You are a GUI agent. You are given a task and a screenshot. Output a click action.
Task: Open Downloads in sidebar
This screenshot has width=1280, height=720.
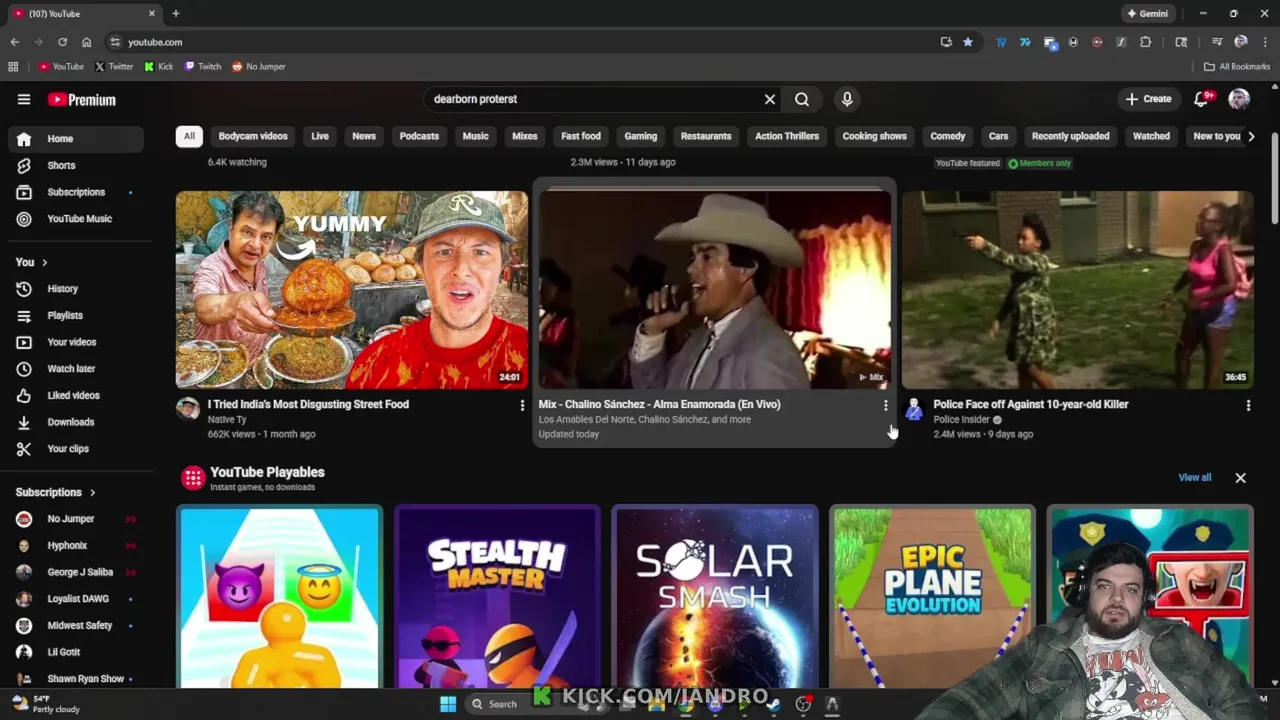[x=76, y=422]
